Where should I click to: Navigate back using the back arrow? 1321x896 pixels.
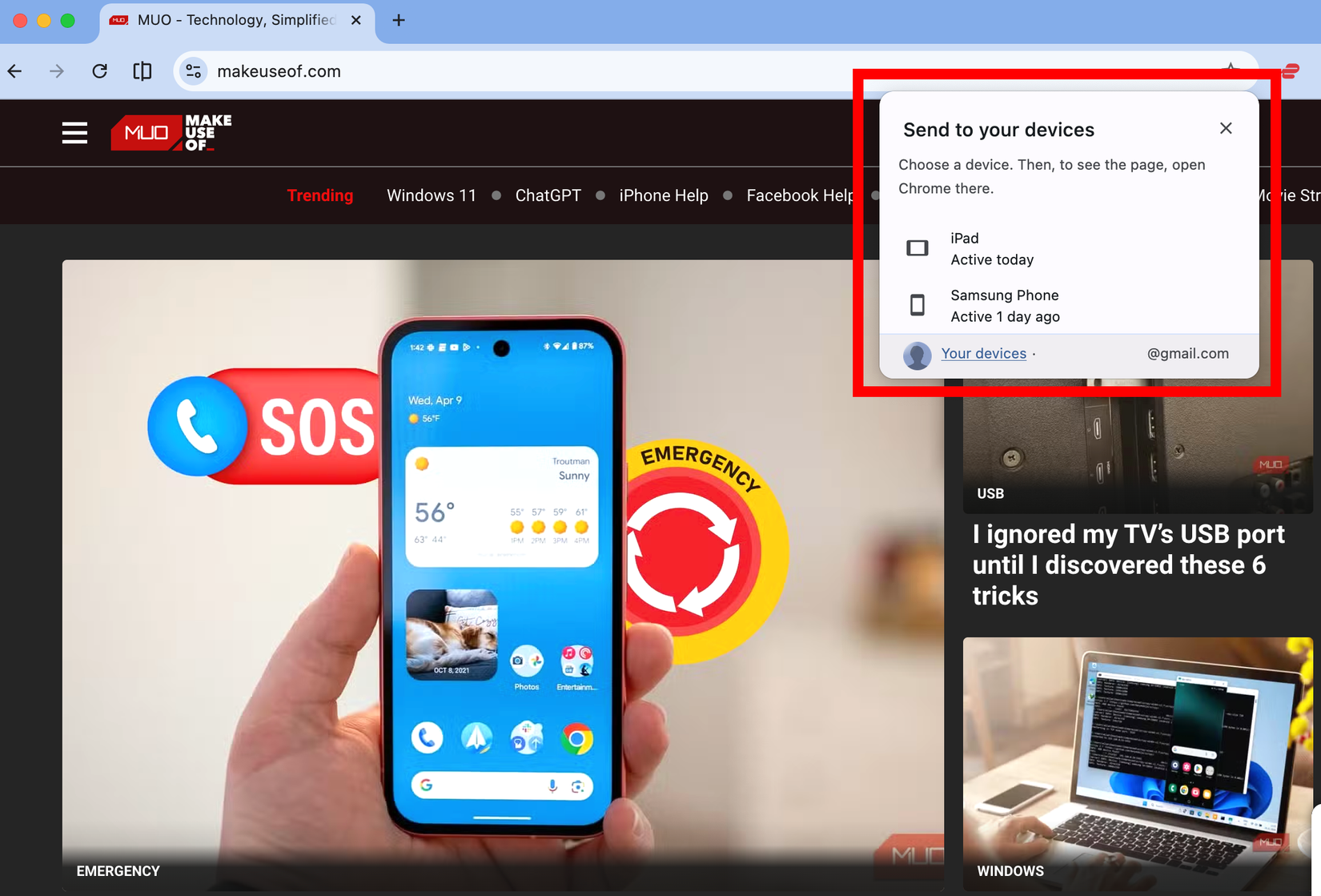(14, 71)
